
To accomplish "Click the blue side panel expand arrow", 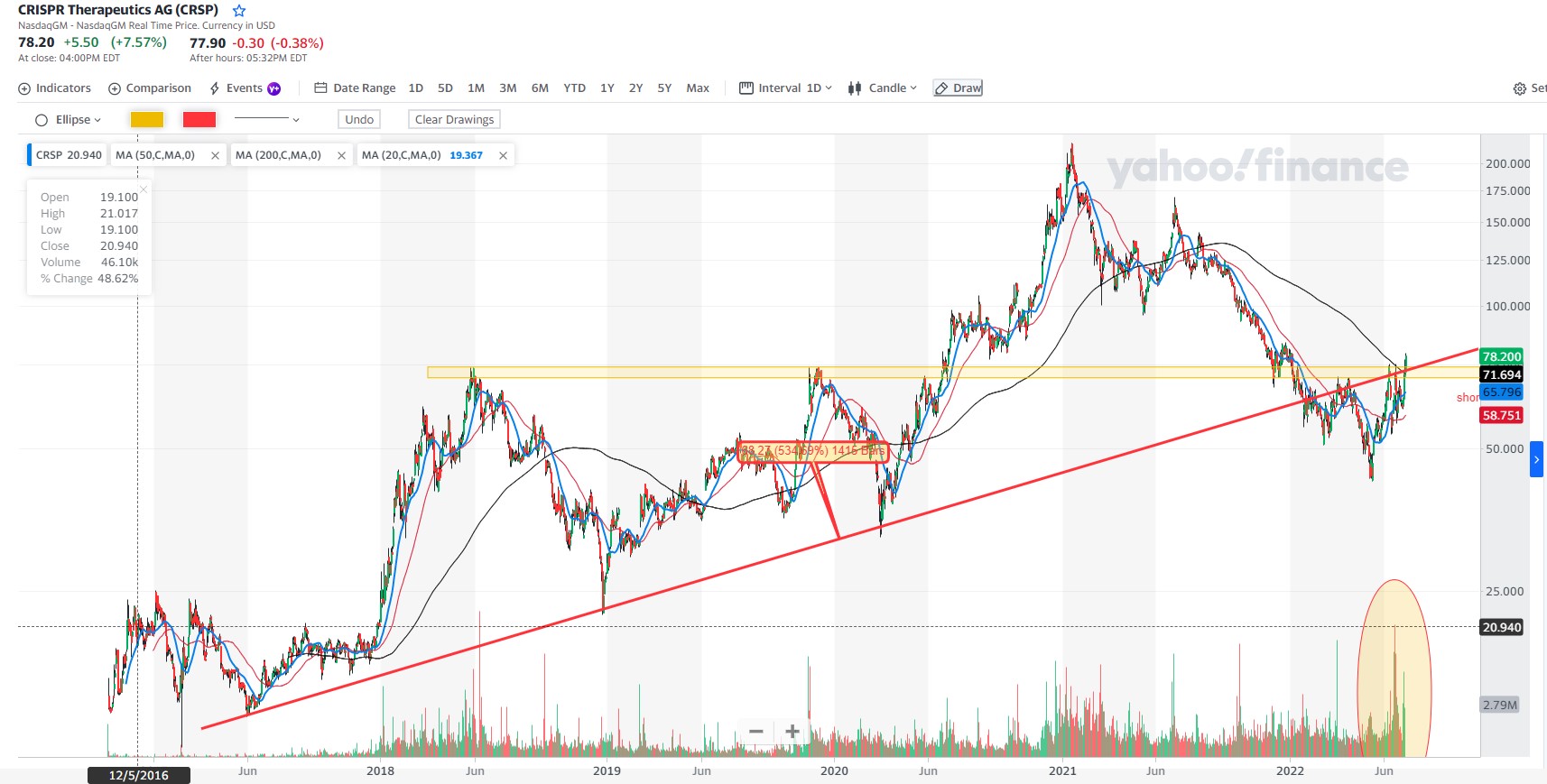I will tap(1537, 460).
